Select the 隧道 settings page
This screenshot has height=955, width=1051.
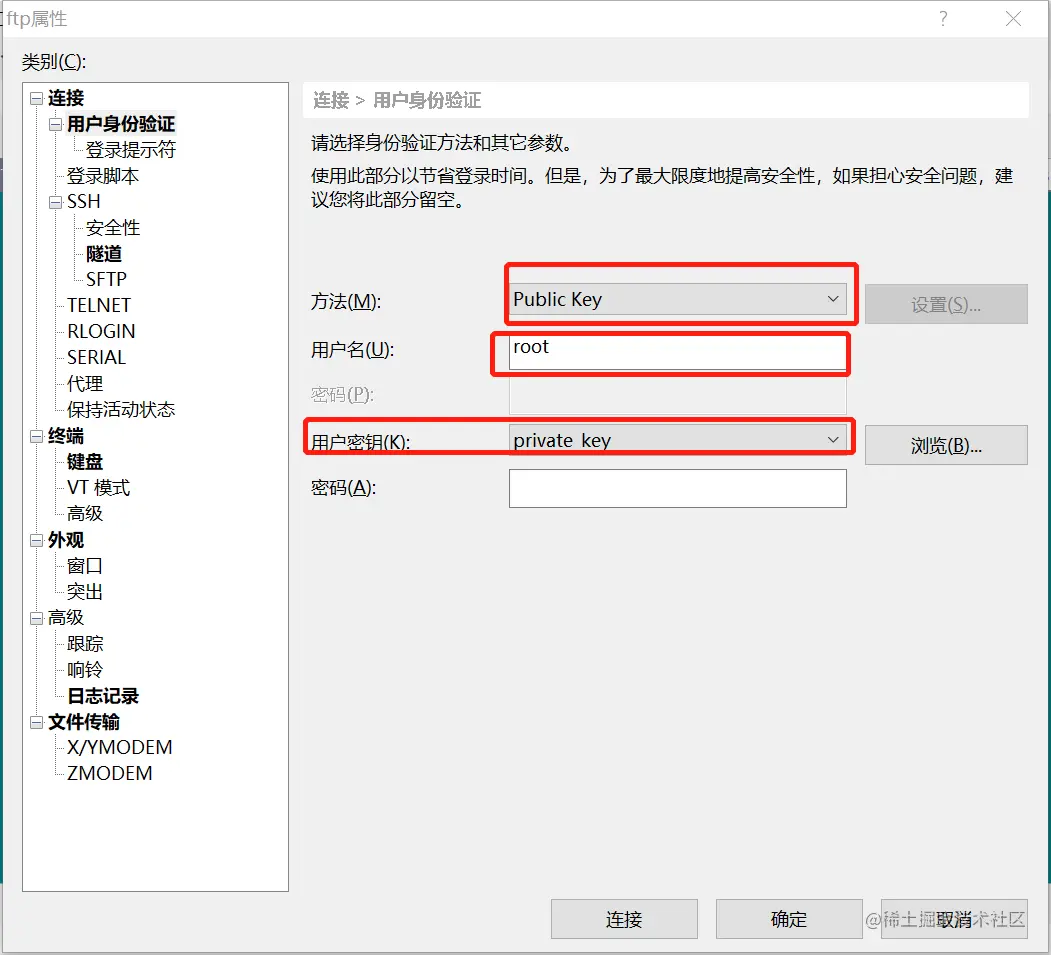pos(103,253)
